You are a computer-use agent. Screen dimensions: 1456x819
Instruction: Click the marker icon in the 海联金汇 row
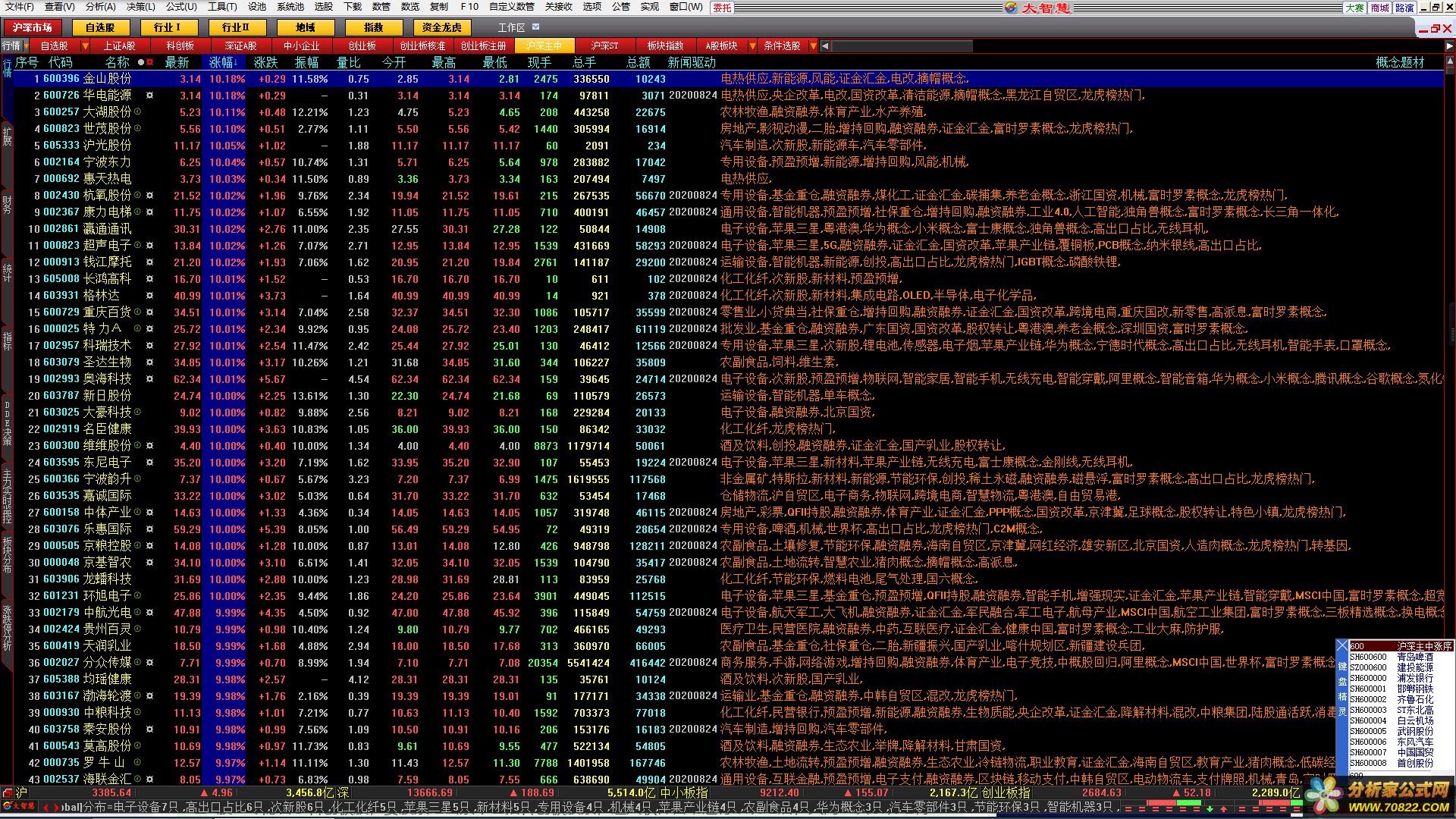coord(150,779)
